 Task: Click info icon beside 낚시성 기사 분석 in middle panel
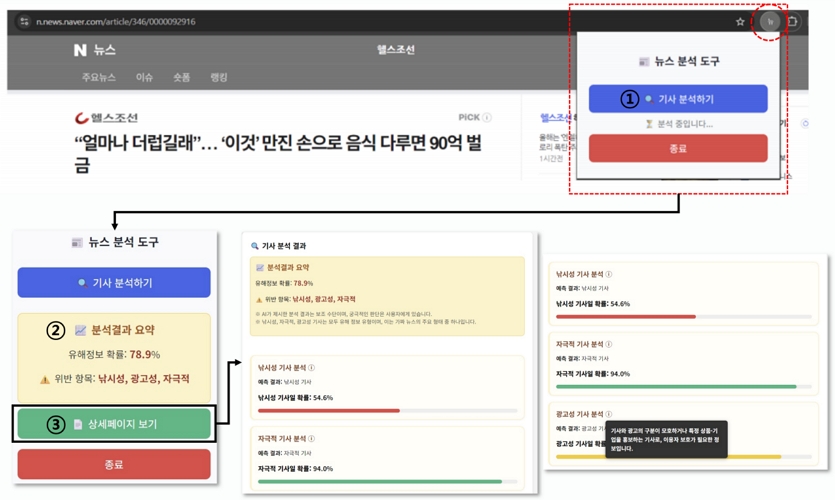(311, 368)
